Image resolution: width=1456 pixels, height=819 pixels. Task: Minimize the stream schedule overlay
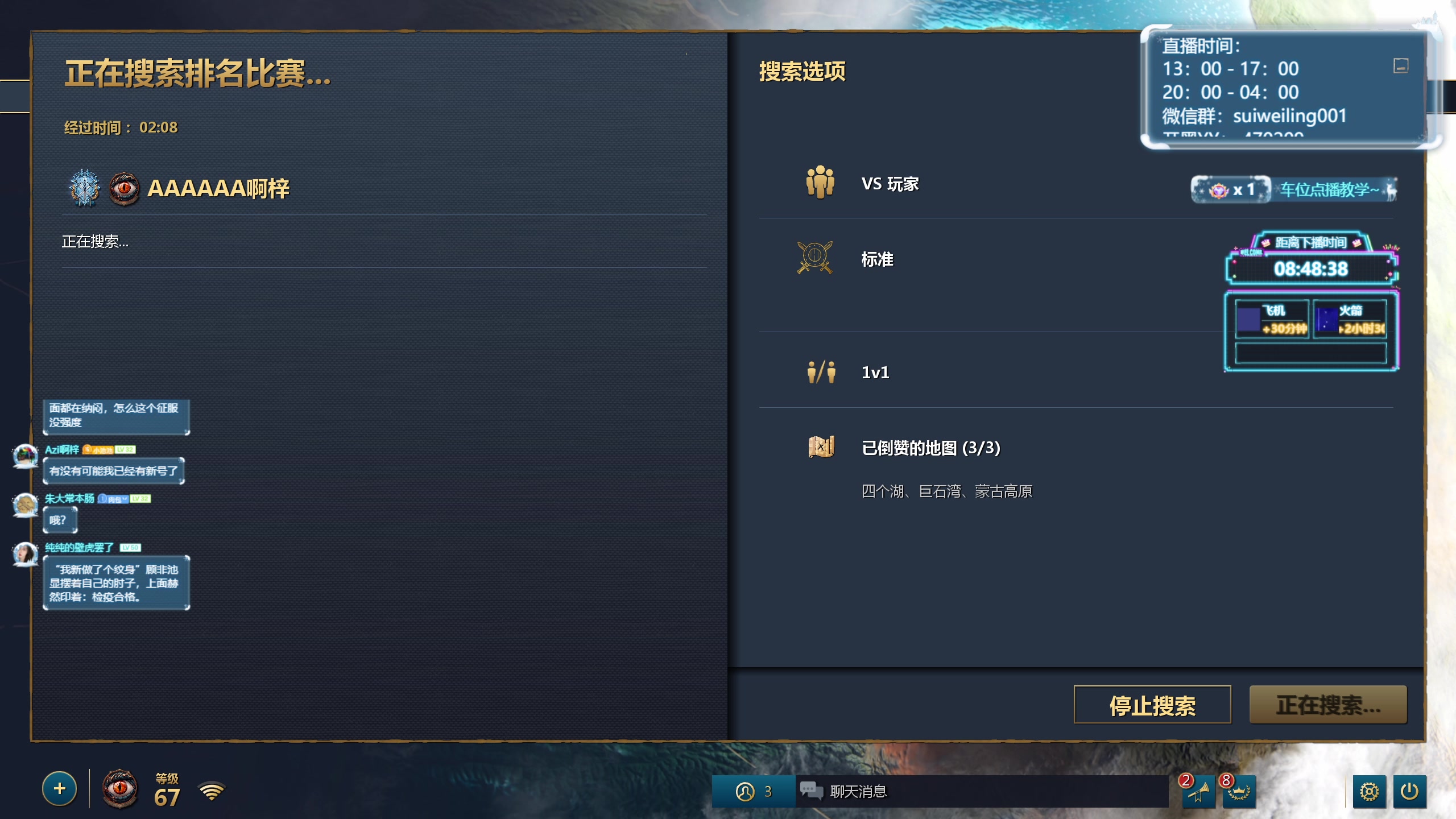tap(1401, 66)
